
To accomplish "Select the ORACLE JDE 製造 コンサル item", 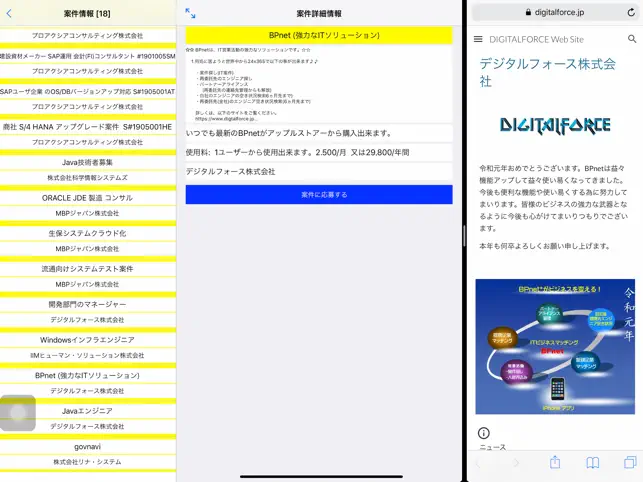I will 88,198.
